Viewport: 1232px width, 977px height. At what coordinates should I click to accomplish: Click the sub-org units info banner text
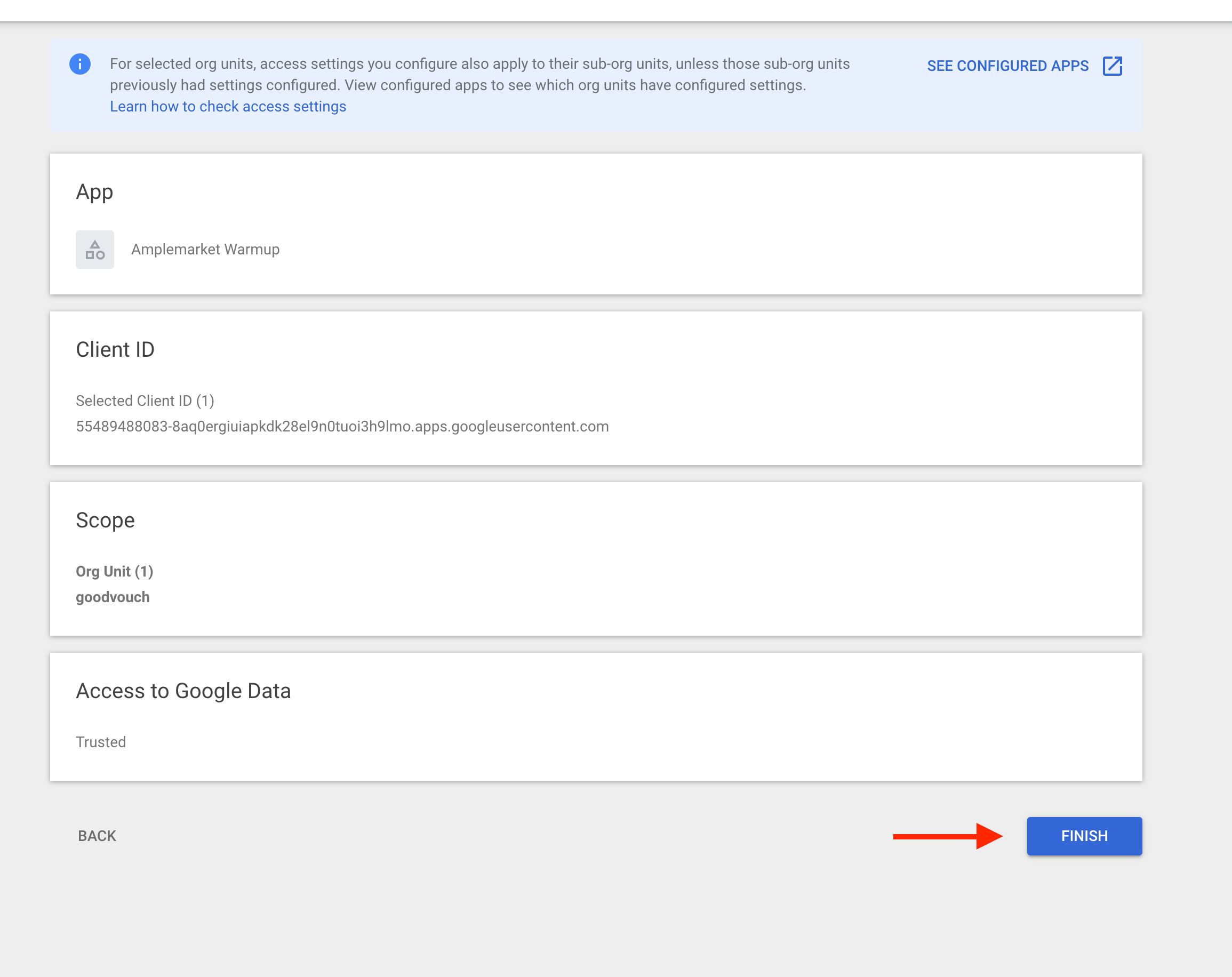pos(479,74)
